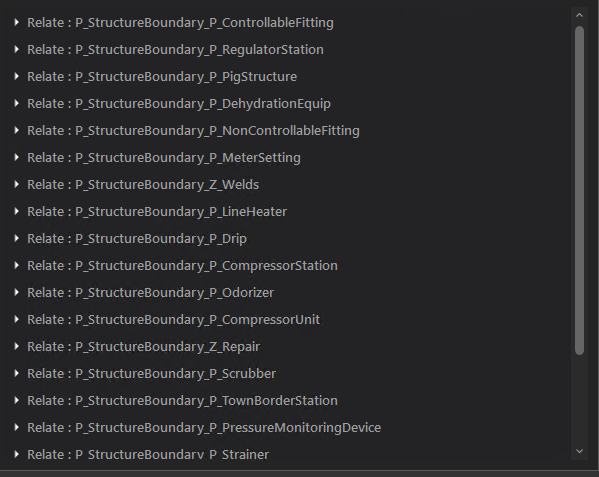Expand the P_NonControllableFitting relate entry
Image resolution: width=599 pixels, height=477 pixels.
16,130
